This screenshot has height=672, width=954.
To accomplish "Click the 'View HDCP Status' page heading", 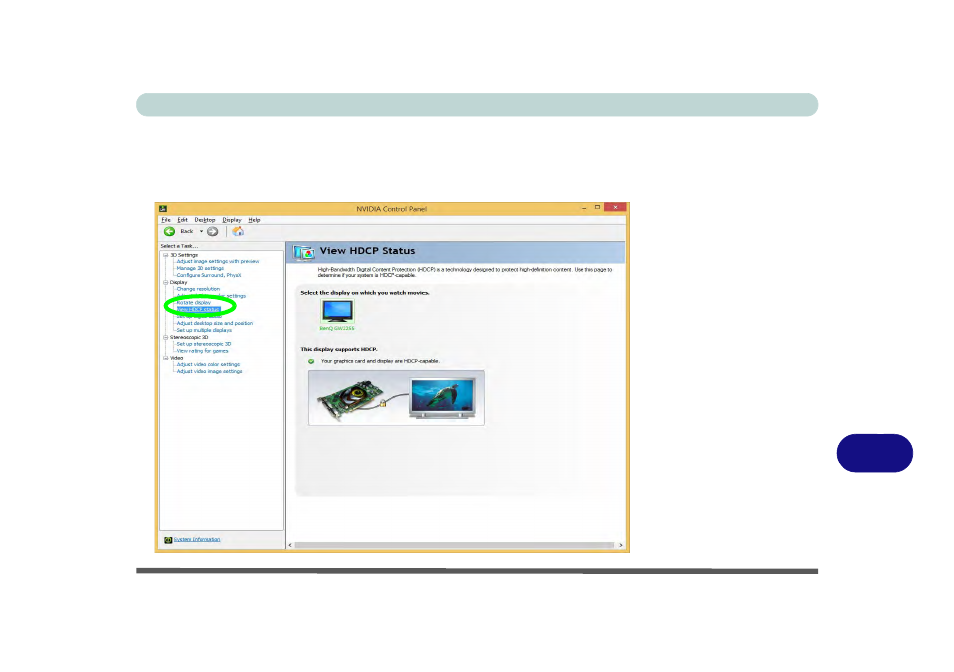I will pos(367,251).
